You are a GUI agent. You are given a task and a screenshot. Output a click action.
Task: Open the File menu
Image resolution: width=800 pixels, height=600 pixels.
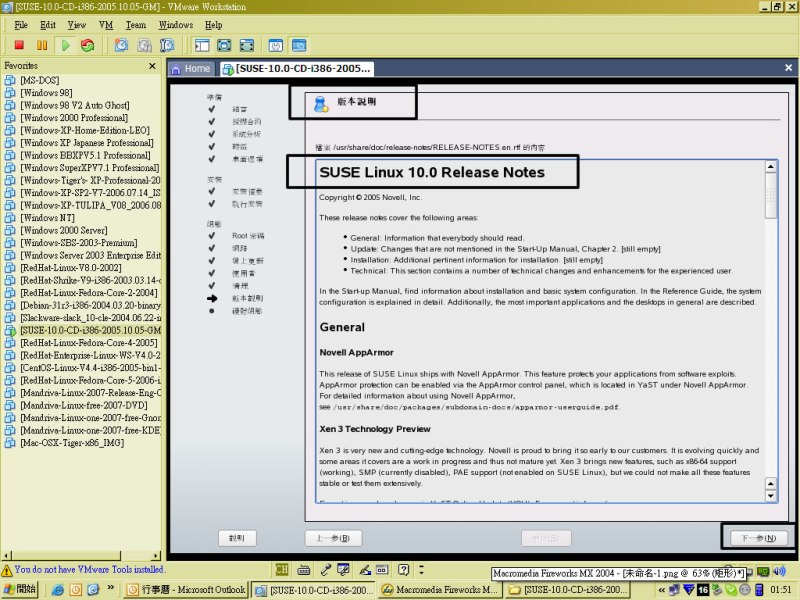21,25
